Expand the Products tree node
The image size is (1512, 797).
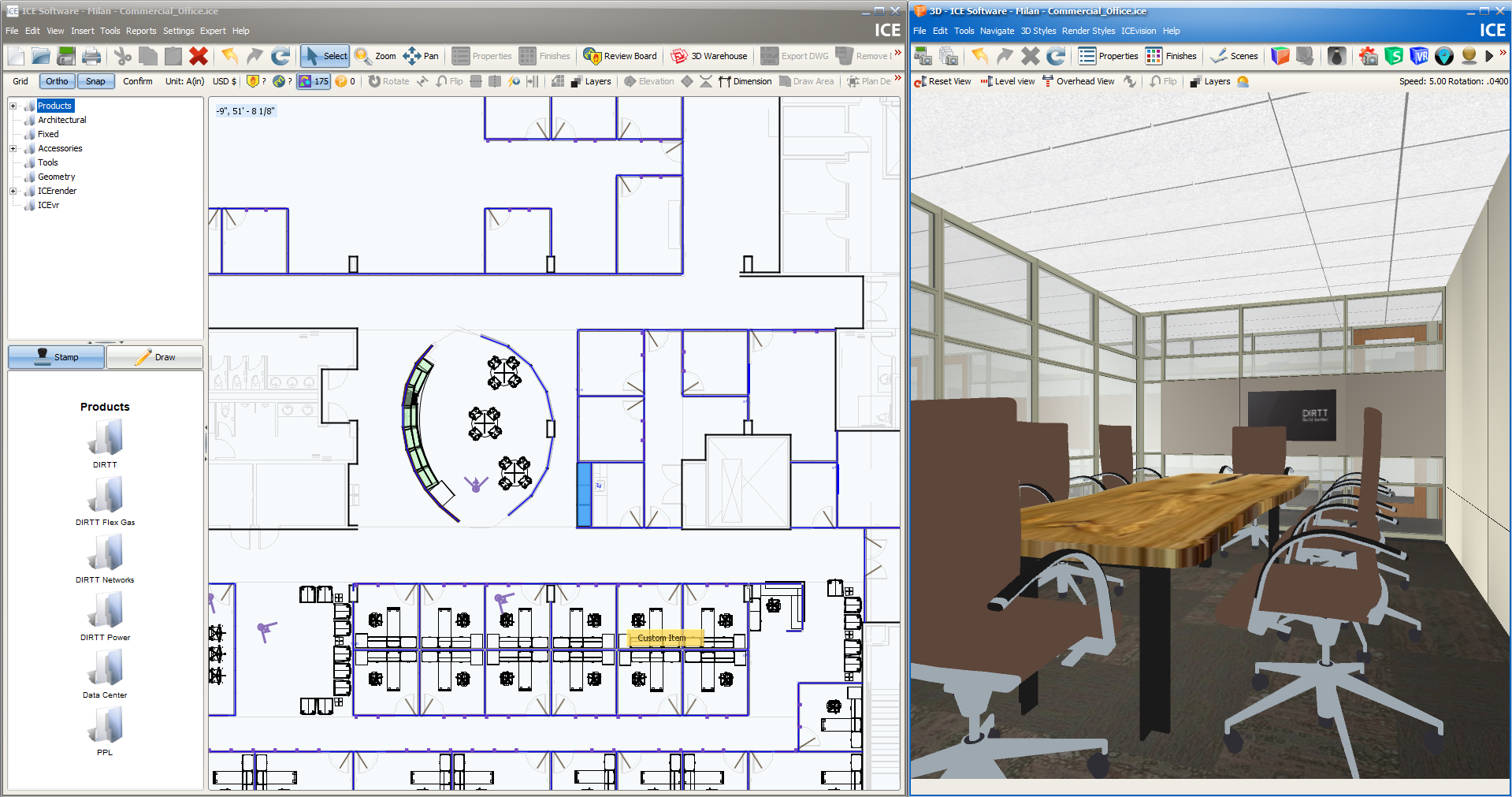pos(13,106)
